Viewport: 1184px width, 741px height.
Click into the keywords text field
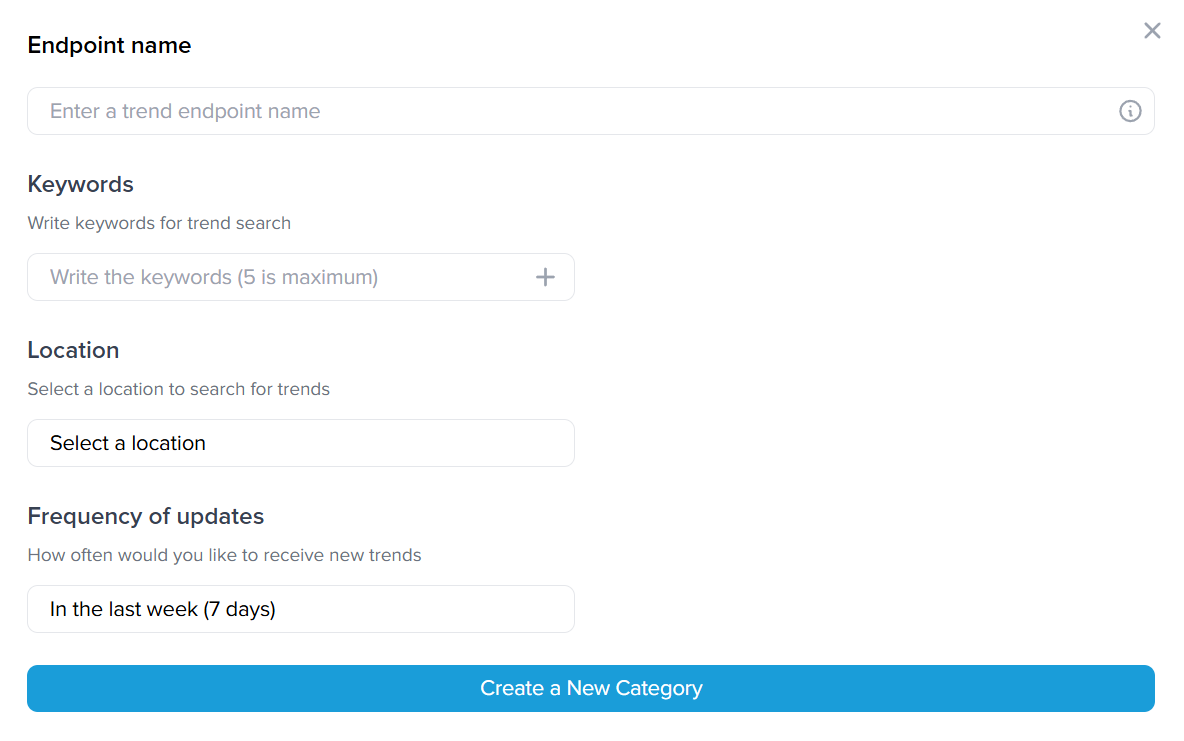[x=301, y=277]
